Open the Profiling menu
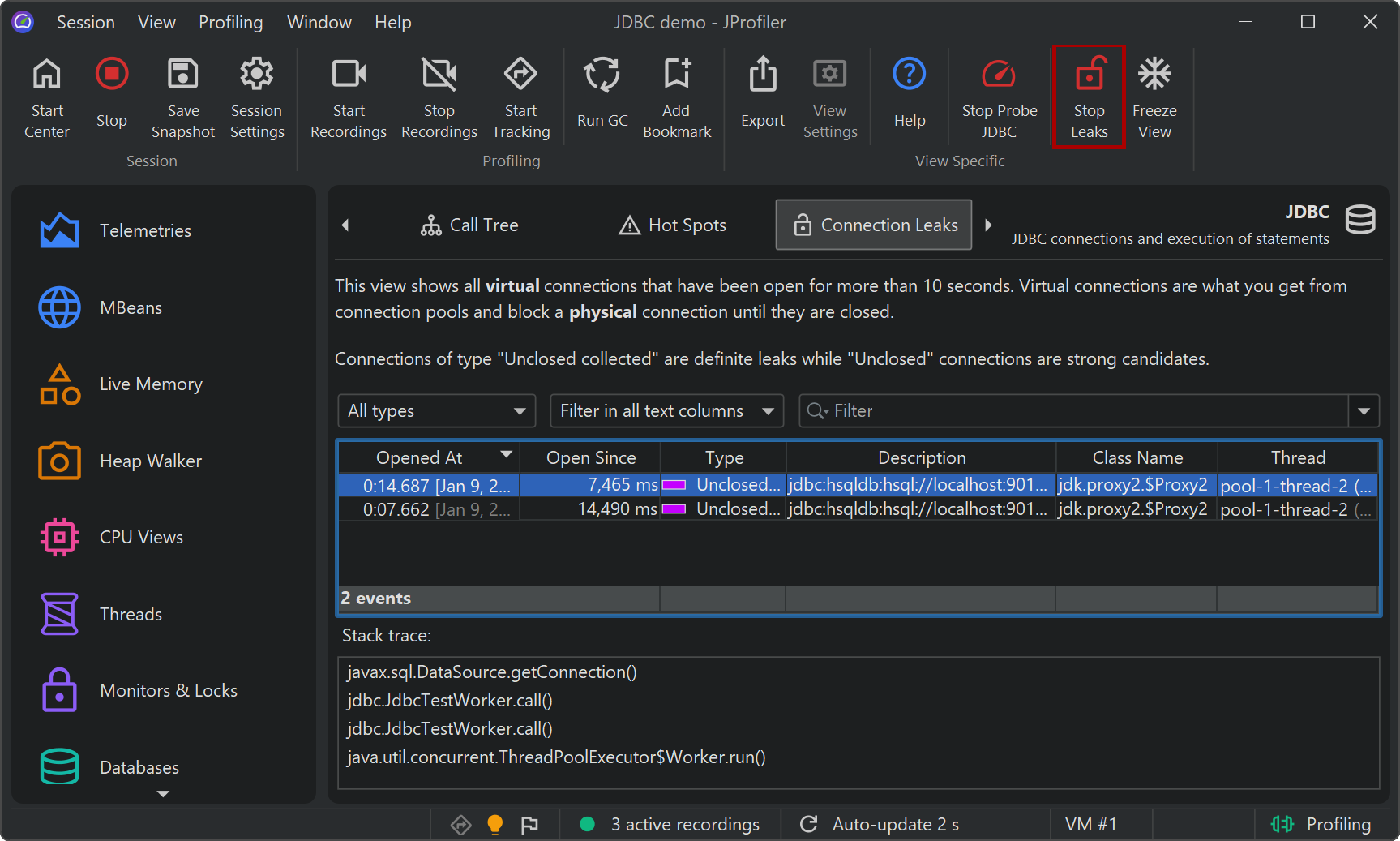The image size is (1400, 841). 230,22
